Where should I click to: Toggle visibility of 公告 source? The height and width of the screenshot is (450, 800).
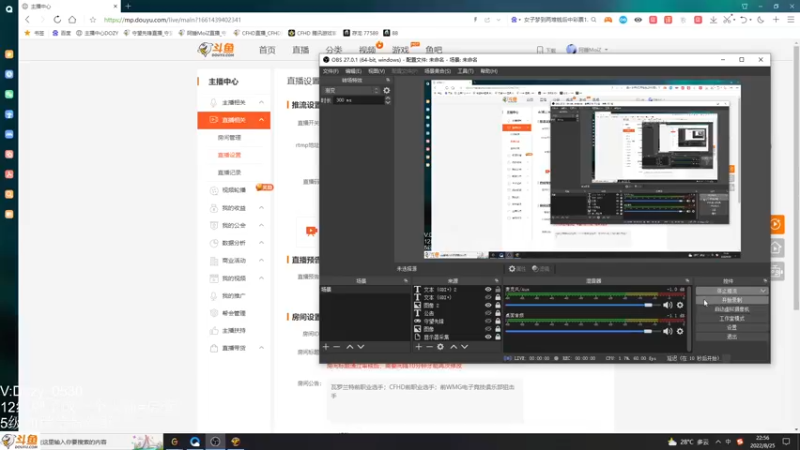[x=488, y=313]
